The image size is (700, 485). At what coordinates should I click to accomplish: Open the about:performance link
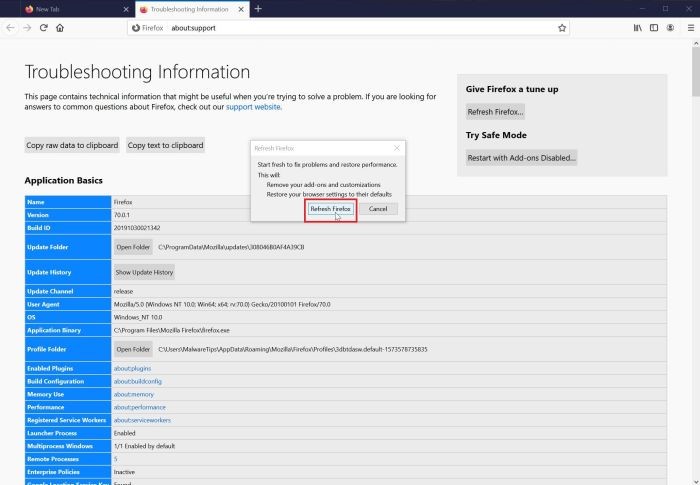pyautogui.click(x=139, y=407)
